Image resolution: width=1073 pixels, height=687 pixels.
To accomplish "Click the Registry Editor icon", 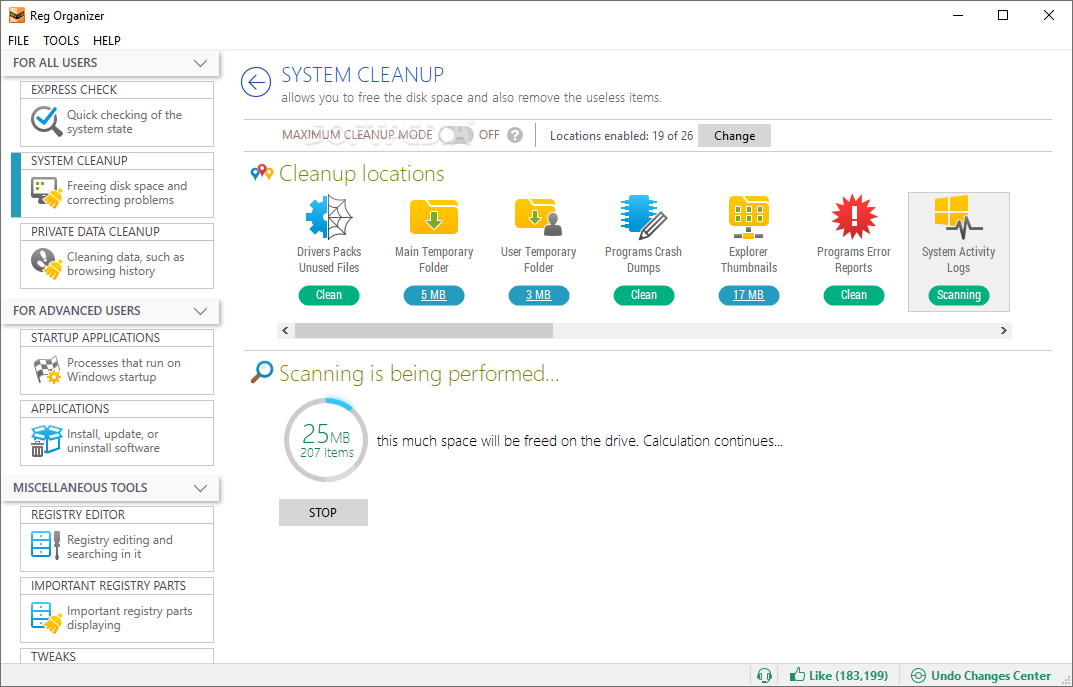I will pos(46,545).
